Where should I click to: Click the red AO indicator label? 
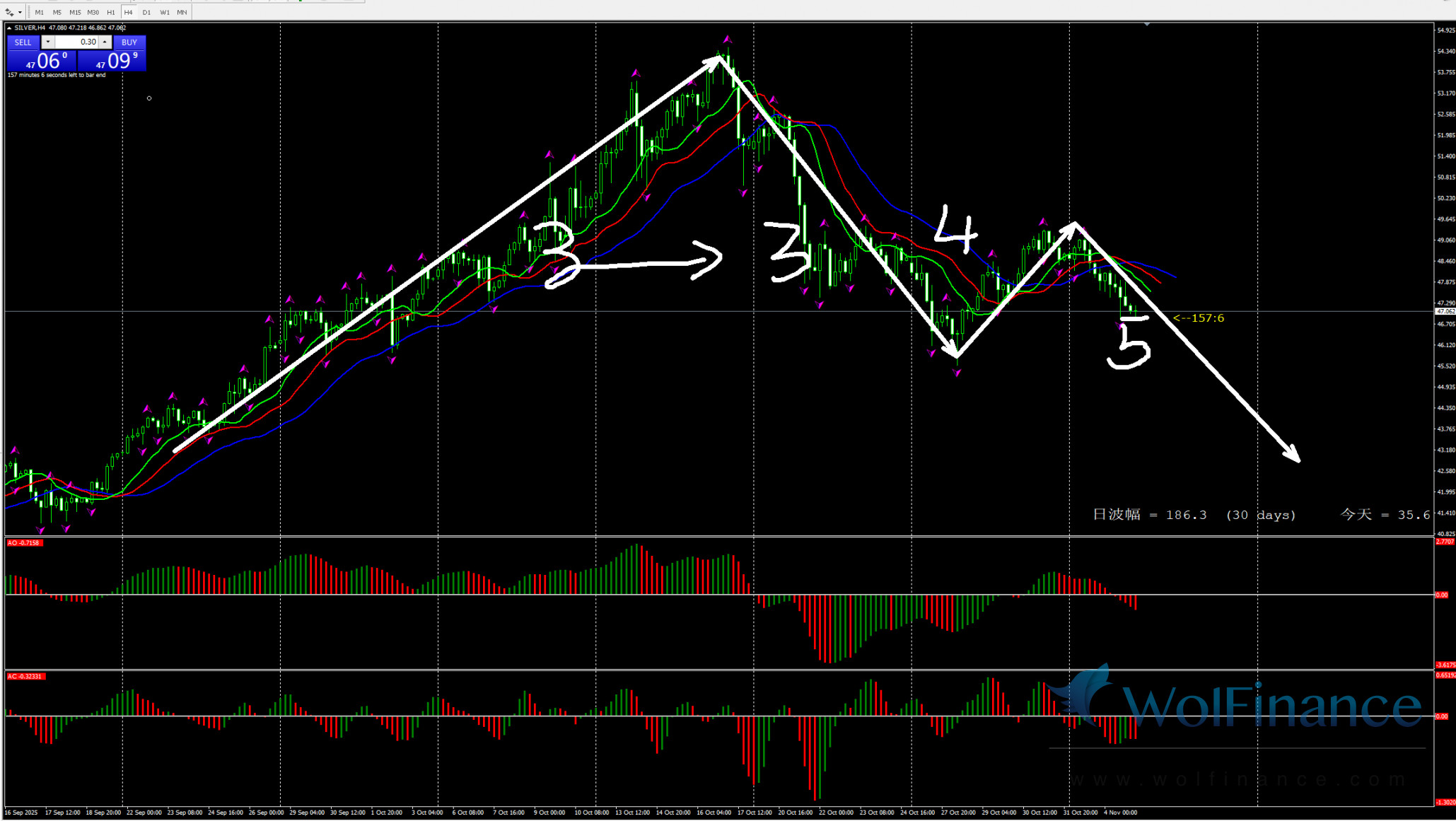[23, 543]
